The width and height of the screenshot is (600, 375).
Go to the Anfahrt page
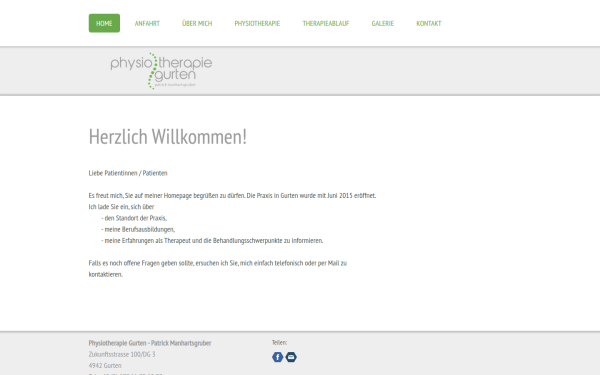[x=147, y=23]
